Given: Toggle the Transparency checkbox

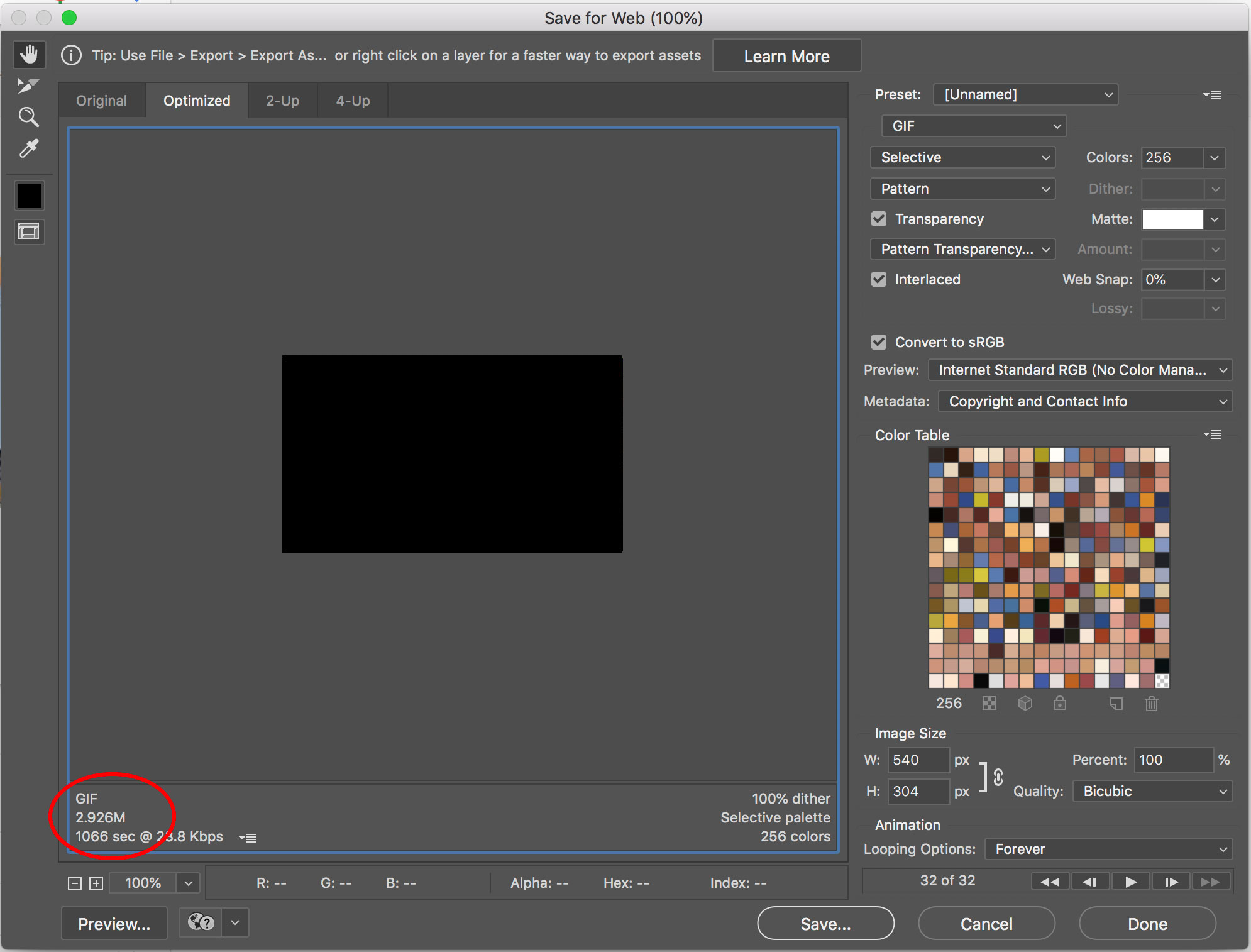Looking at the screenshot, I should [x=878, y=220].
